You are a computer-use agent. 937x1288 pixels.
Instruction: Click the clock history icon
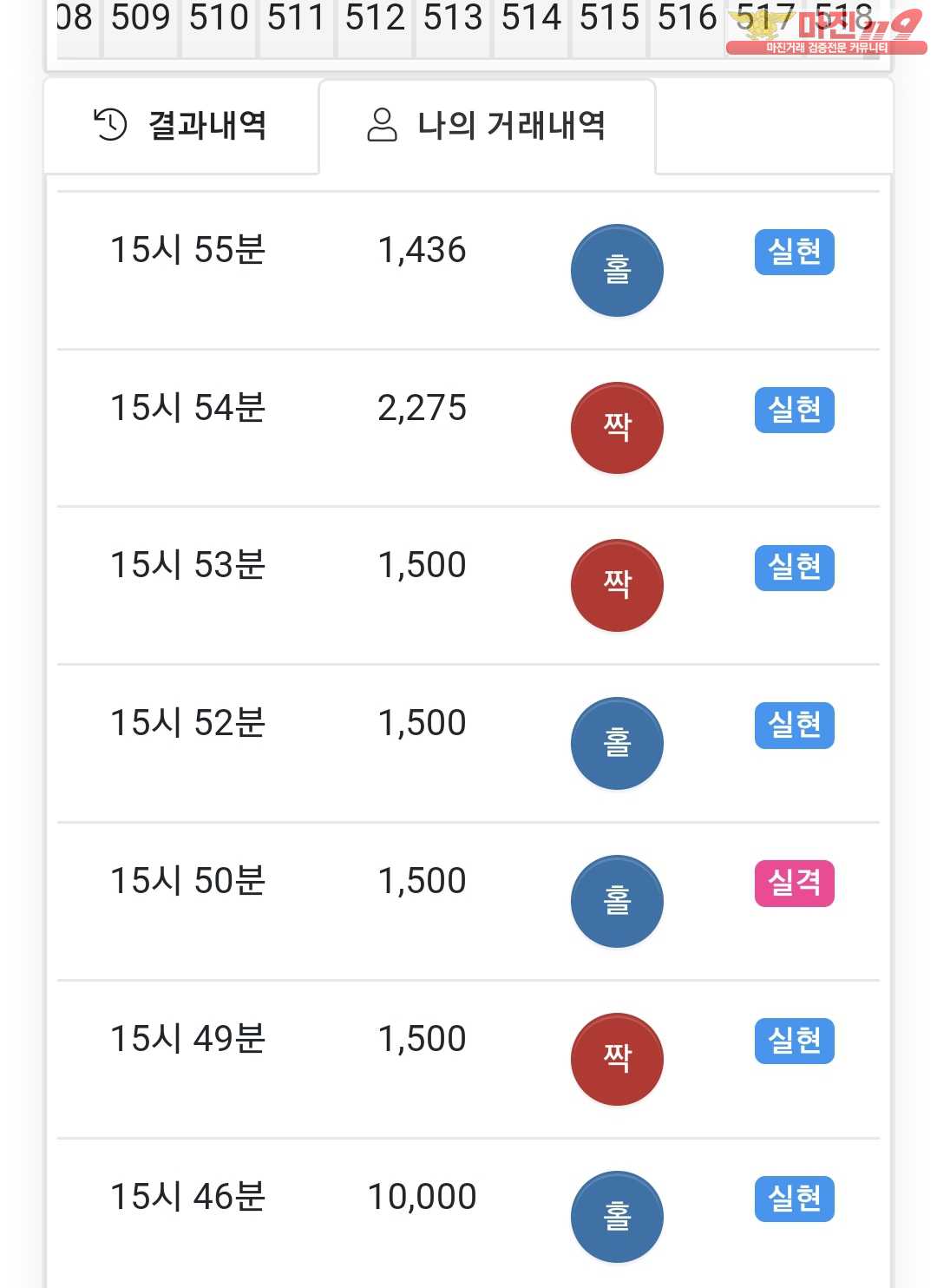click(110, 125)
